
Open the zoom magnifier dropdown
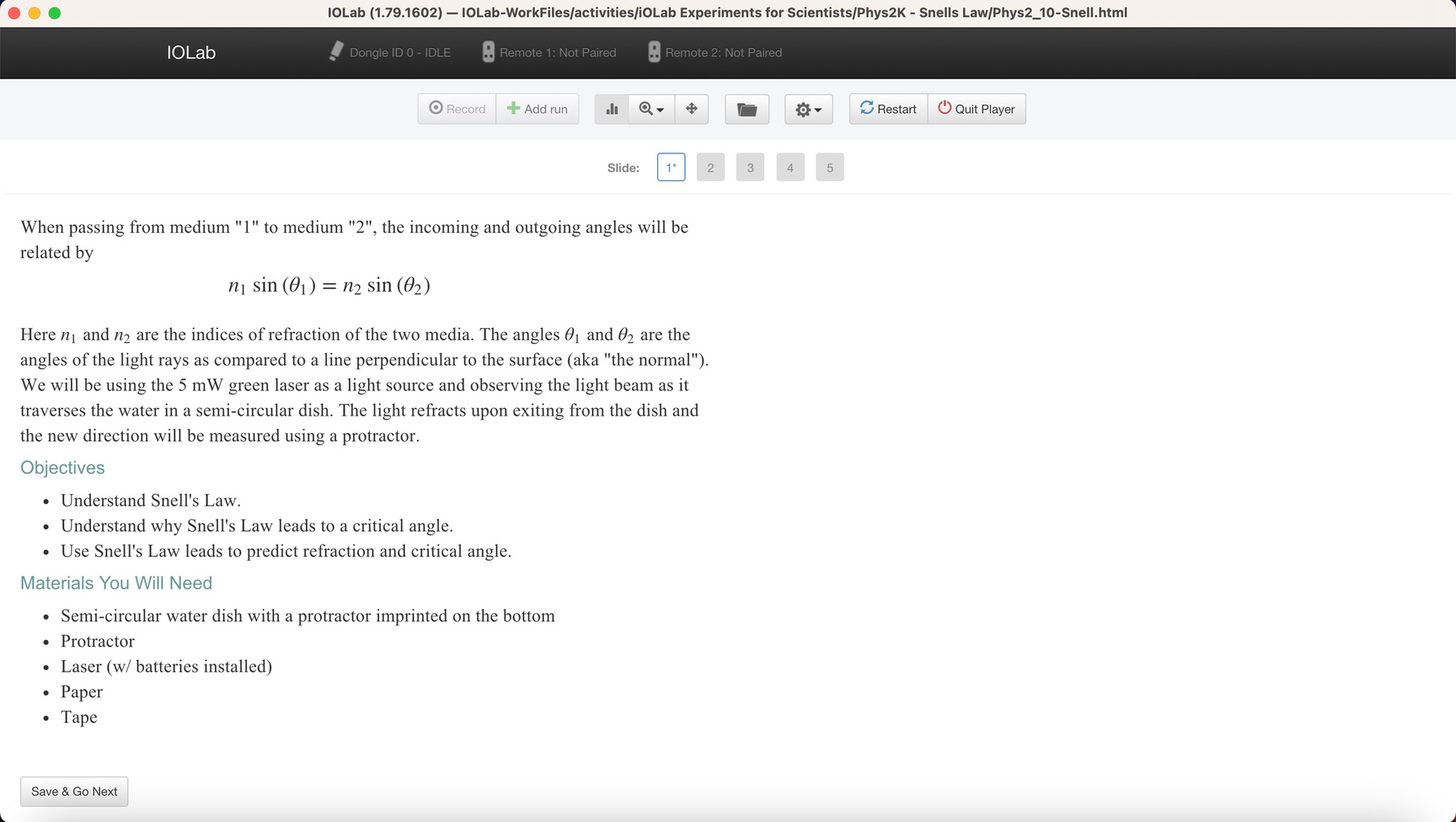click(651, 109)
